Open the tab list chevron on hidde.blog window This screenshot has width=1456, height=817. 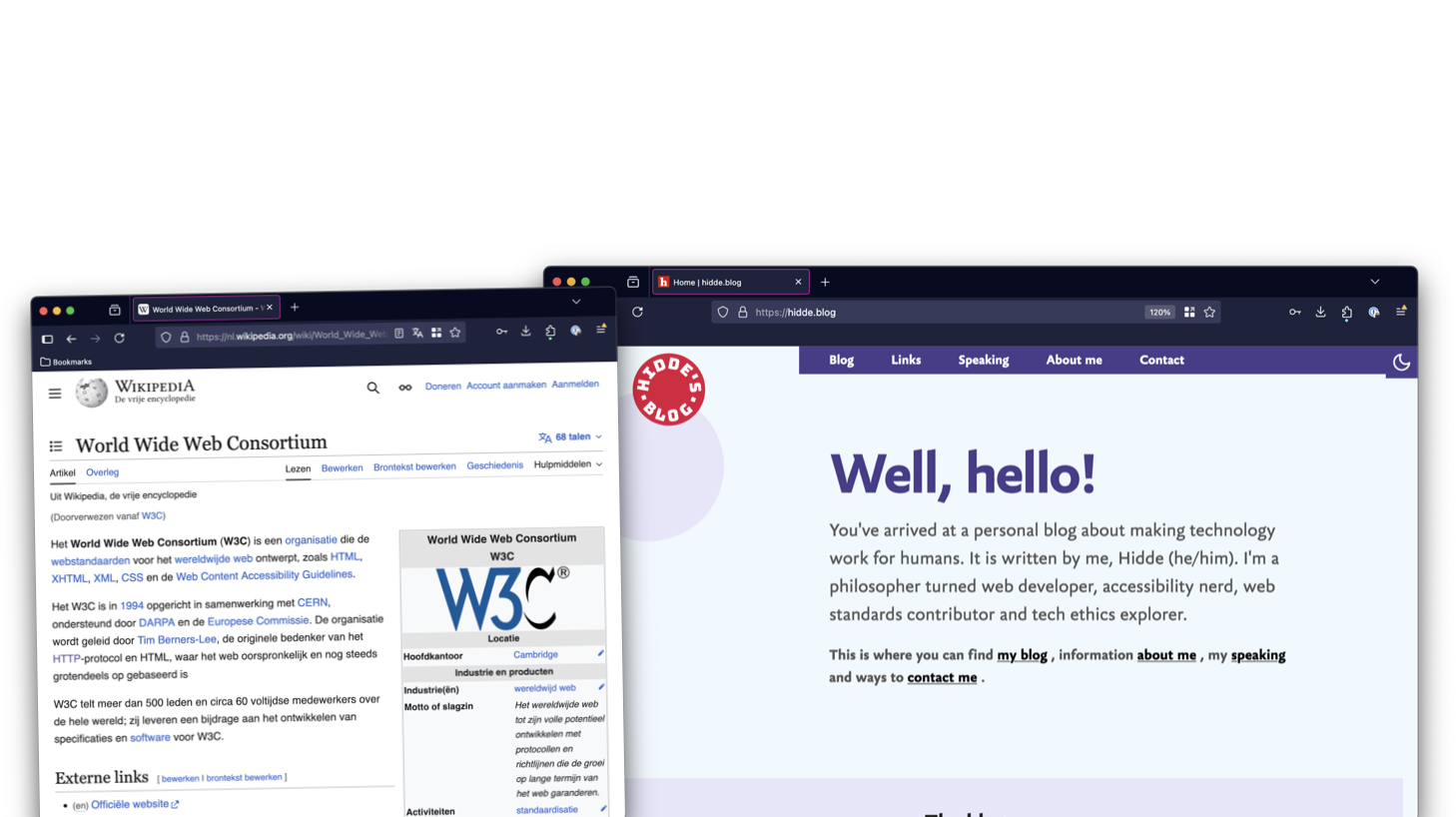(1377, 283)
